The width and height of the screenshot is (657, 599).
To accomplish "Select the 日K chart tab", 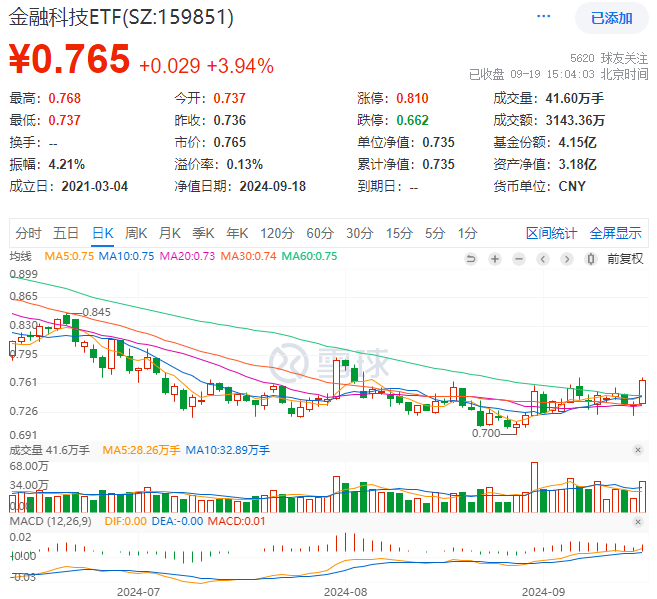I will (x=102, y=233).
